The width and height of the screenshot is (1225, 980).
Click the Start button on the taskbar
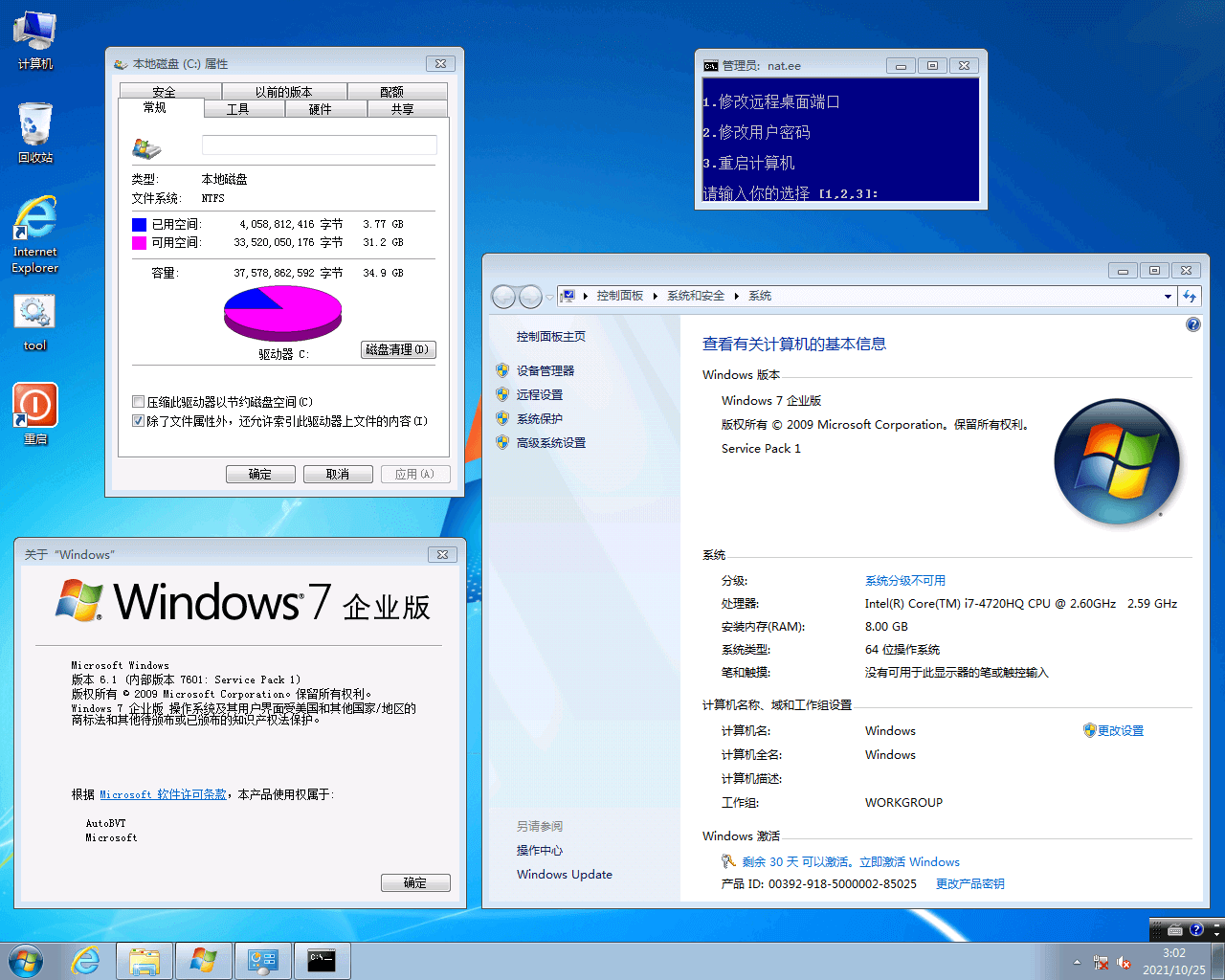click(x=26, y=960)
